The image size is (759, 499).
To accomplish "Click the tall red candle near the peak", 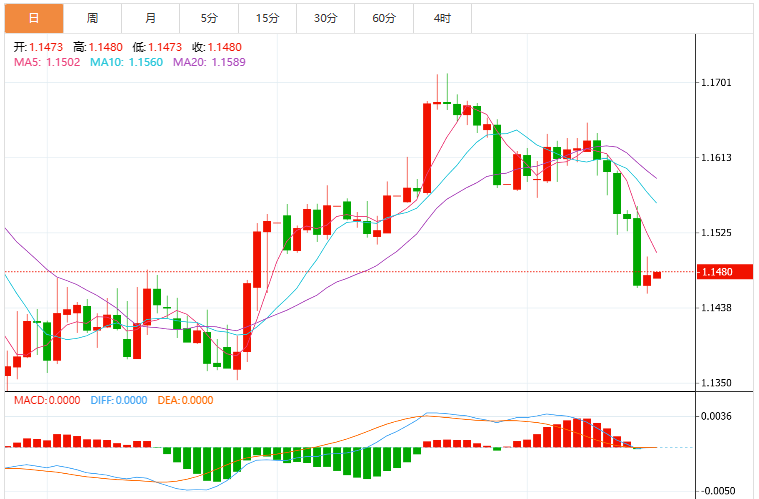I will [x=427, y=148].
